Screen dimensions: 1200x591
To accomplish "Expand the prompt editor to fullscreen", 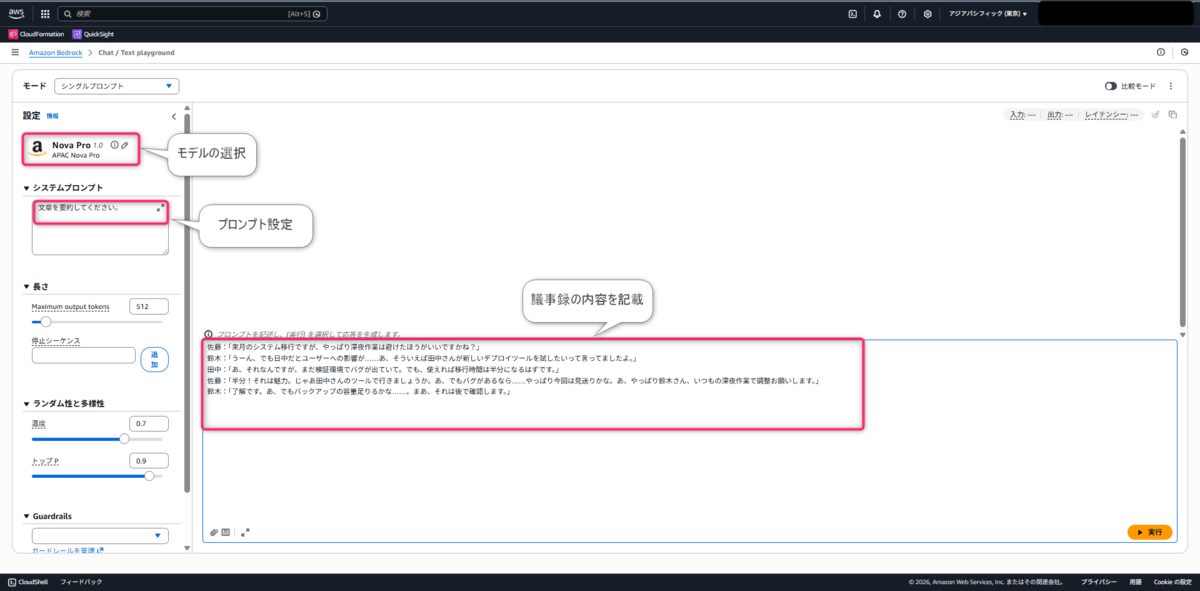I will click(245, 532).
